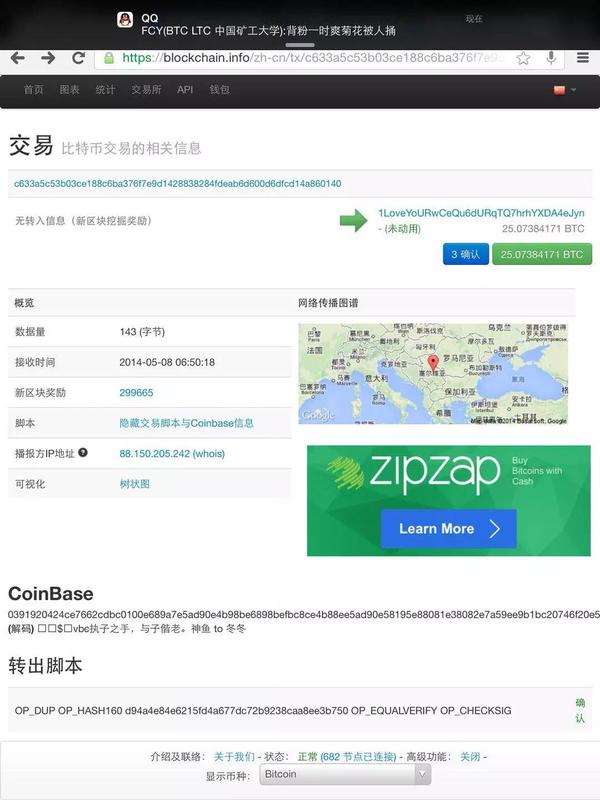This screenshot has height=800, width=600.
Task: Open transaction hash c633a5c5... link
Action: click(178, 184)
